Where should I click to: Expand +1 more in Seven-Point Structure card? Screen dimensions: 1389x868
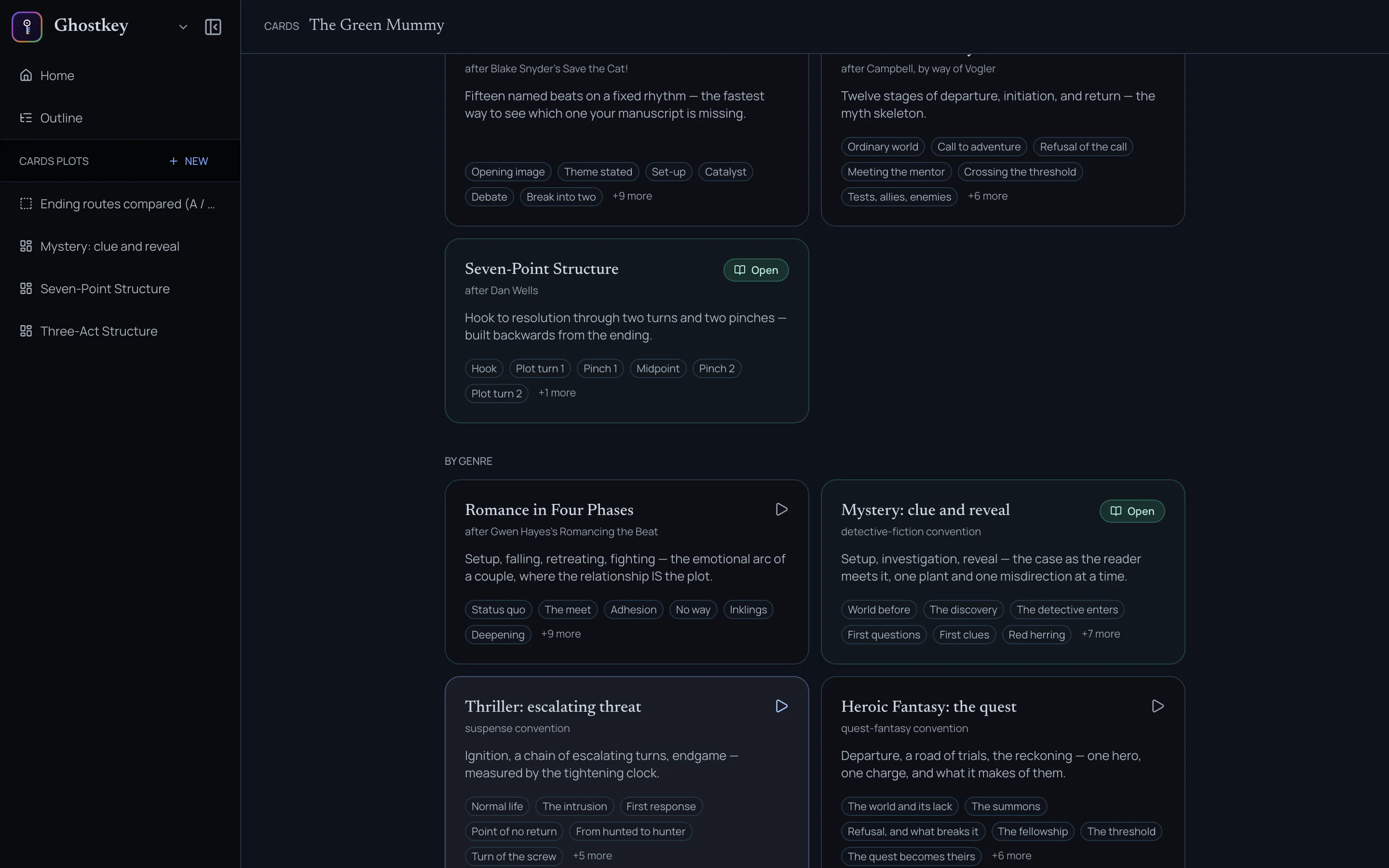(x=557, y=393)
